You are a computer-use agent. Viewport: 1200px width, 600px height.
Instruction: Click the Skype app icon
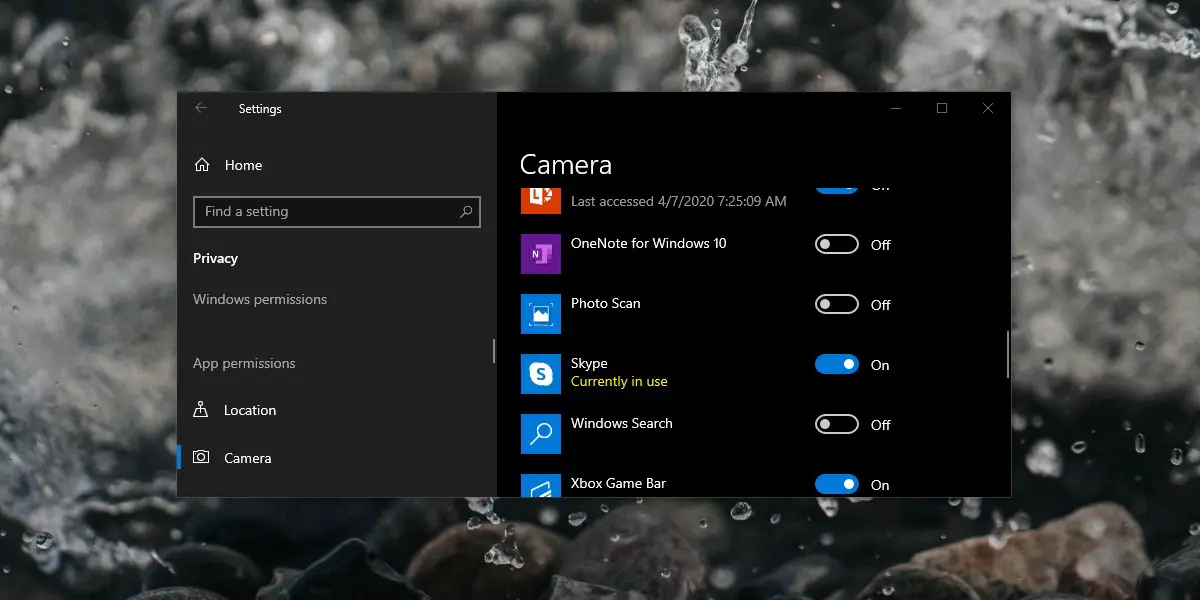click(x=541, y=374)
